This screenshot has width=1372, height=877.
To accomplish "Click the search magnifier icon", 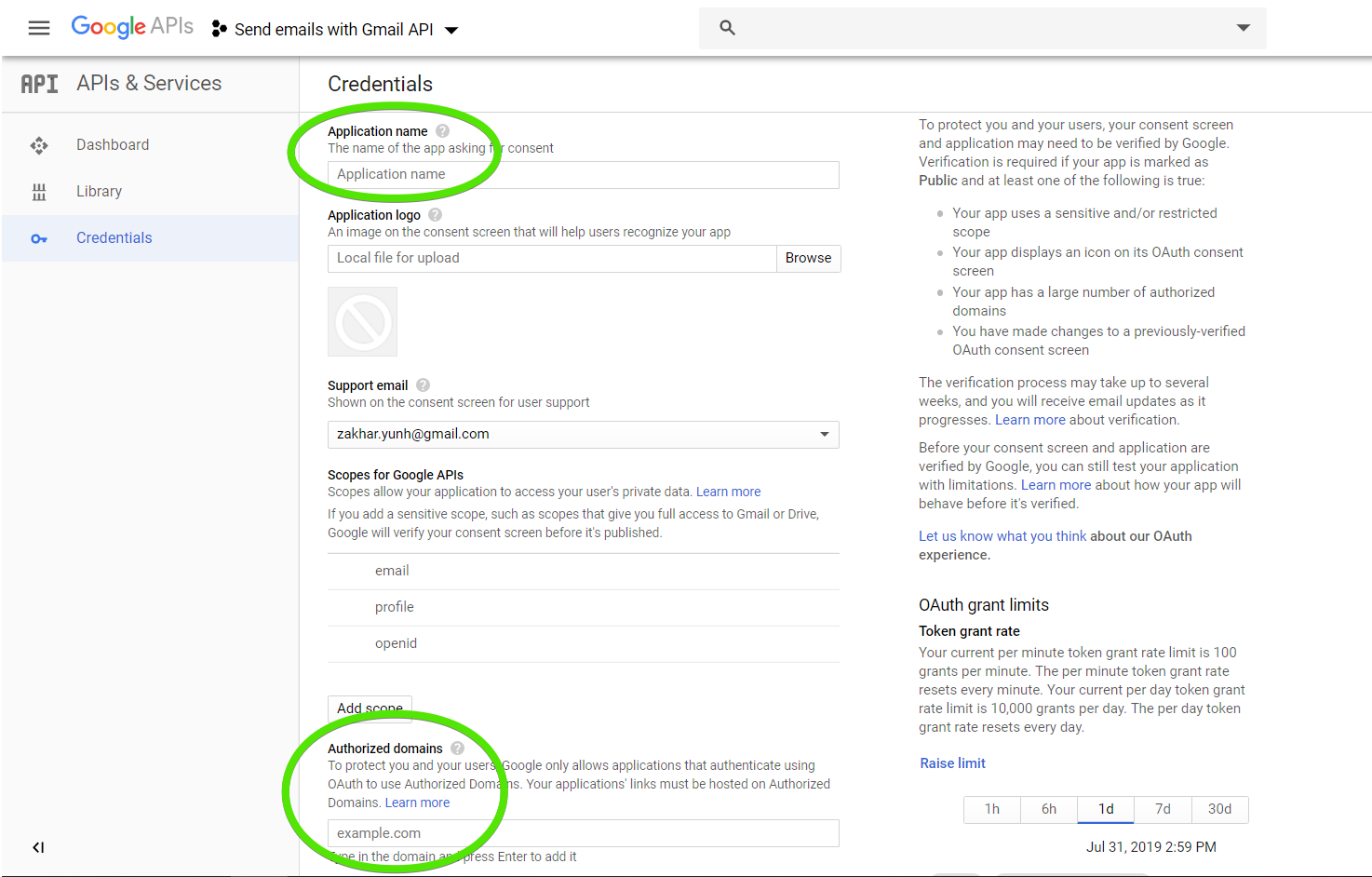I will point(728,28).
